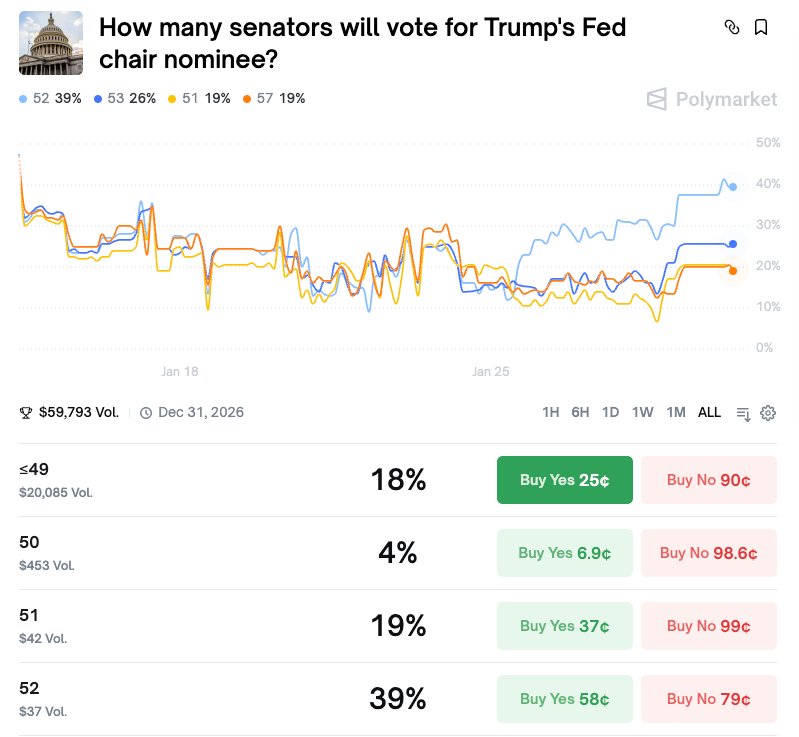Select the 1H time range

[x=550, y=413]
